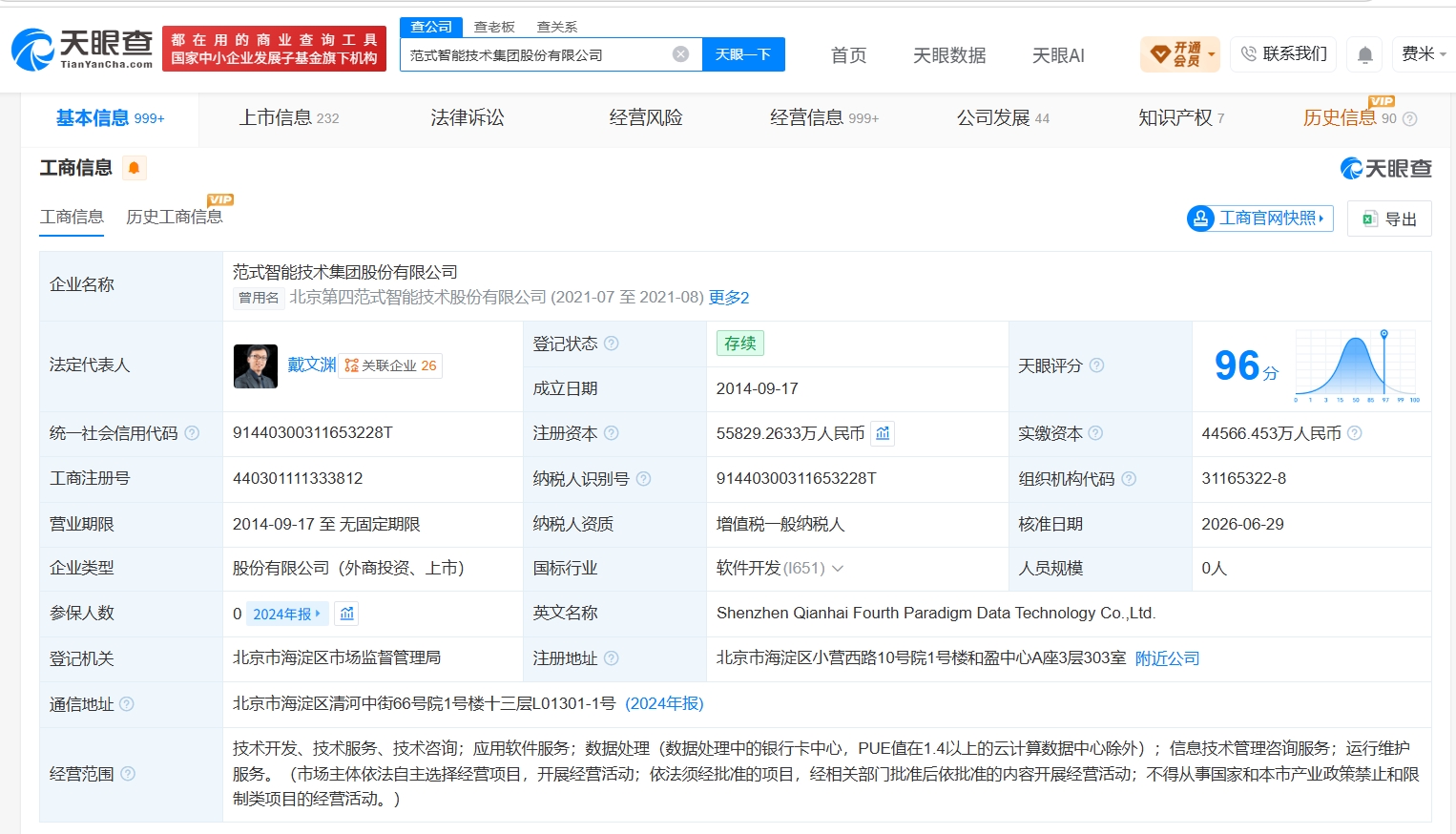The width and height of the screenshot is (1456, 834).
Task: Select credit code 91440300311653228T
Action: point(313,433)
